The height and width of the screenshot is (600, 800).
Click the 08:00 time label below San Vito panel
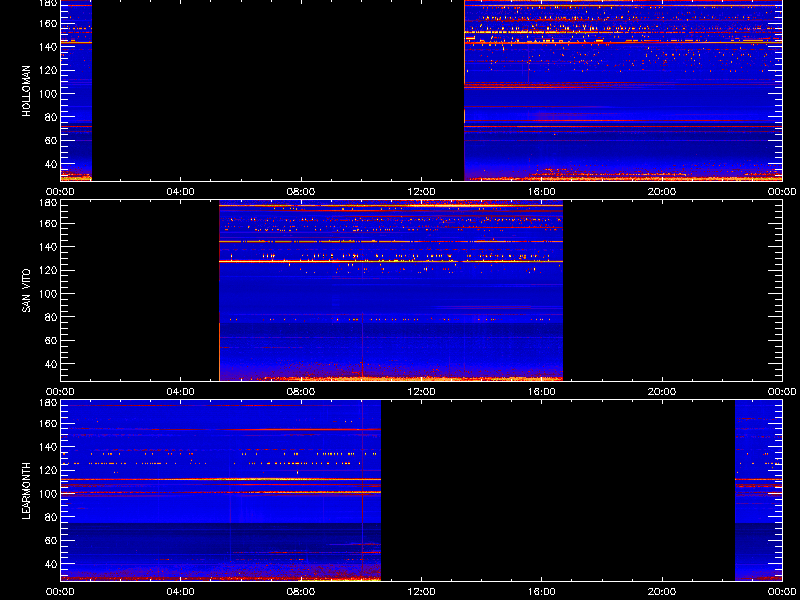pos(301,392)
